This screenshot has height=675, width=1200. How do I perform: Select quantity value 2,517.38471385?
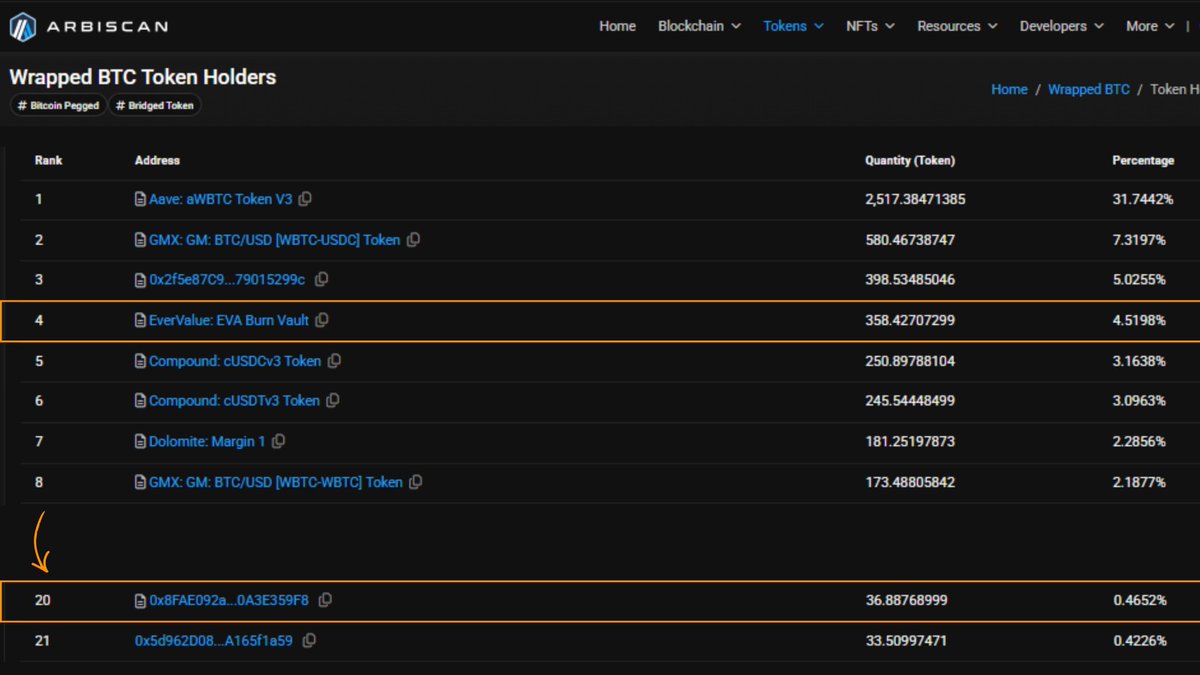915,199
